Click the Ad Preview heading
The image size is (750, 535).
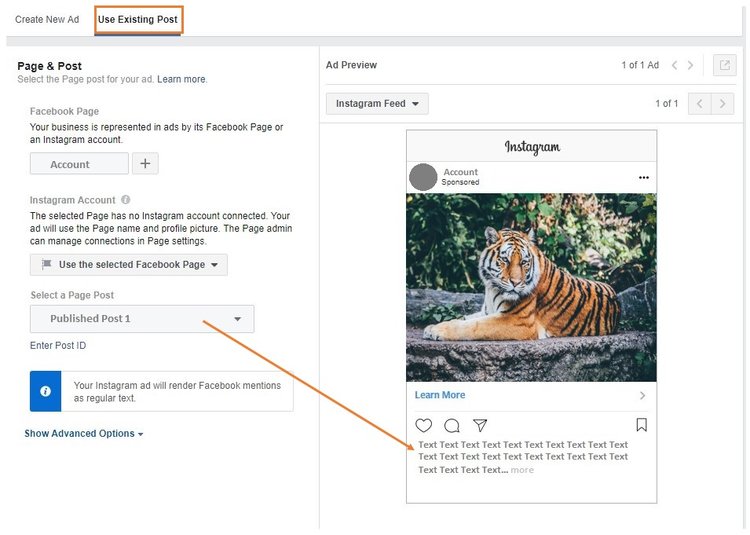(x=352, y=66)
